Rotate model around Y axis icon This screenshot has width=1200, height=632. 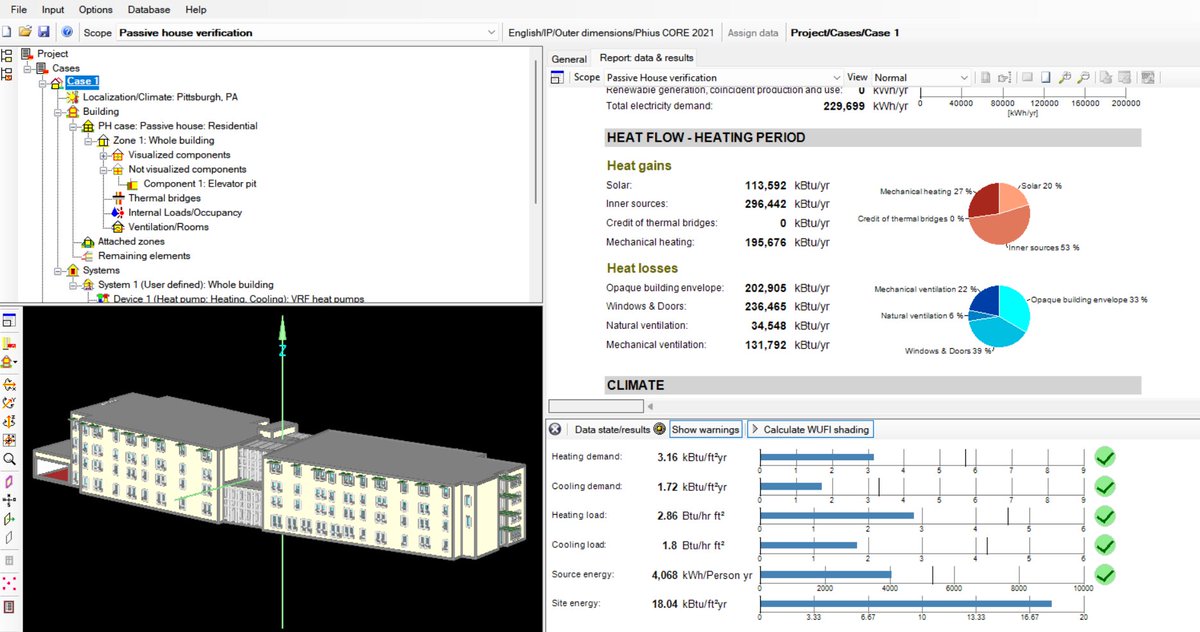[x=9, y=402]
